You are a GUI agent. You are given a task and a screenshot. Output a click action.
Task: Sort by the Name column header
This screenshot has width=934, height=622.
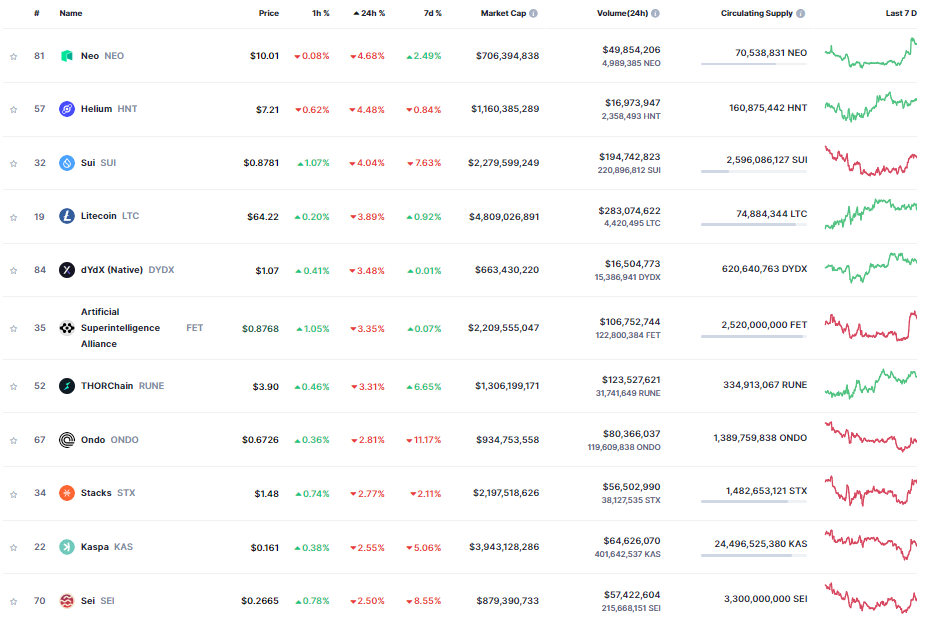pyautogui.click(x=71, y=13)
